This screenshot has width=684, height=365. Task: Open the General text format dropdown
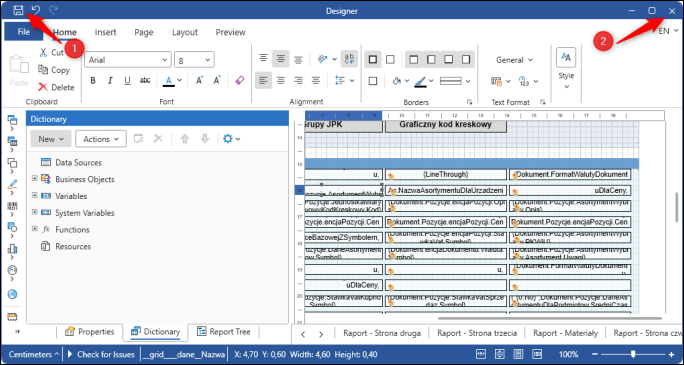pos(514,60)
